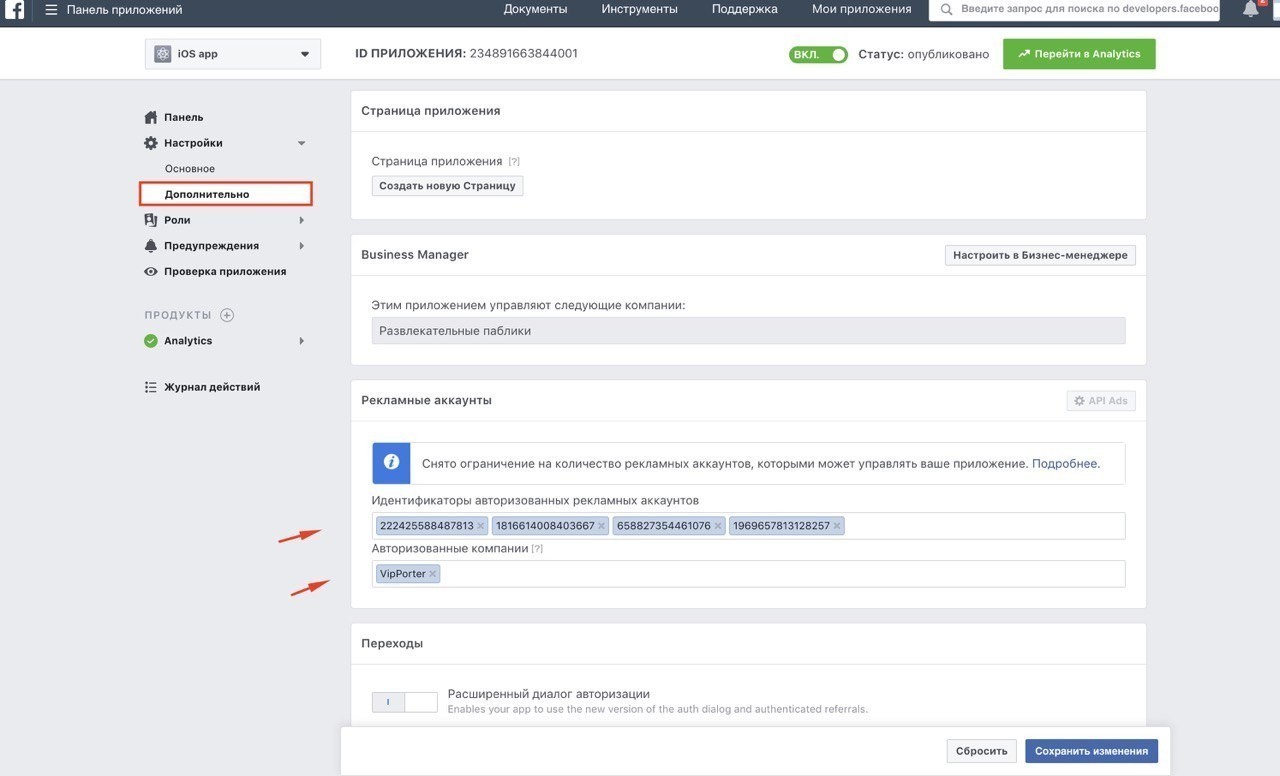1280x776 pixels.
Task: Select Дополнительно settings item
Action: 226,194
